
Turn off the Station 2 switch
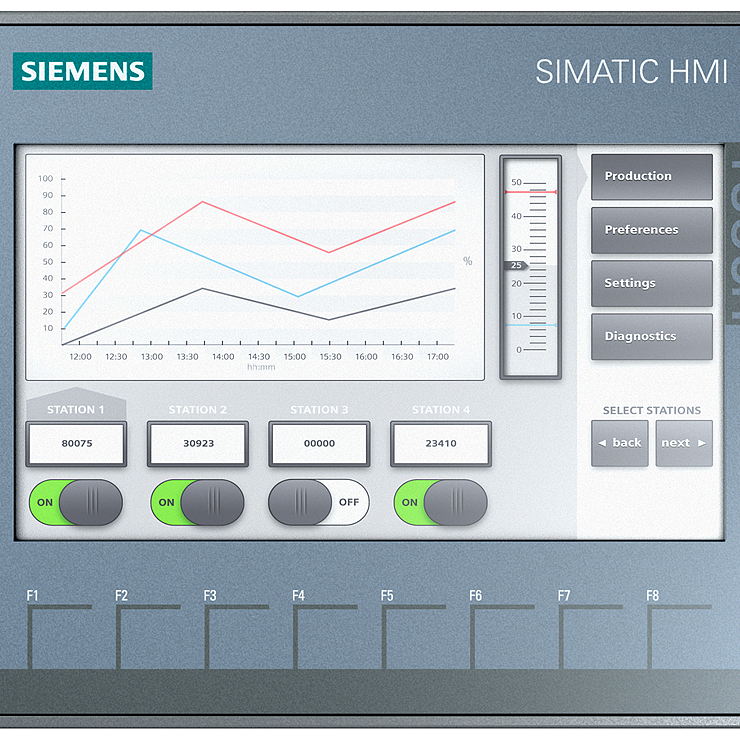coord(197,502)
